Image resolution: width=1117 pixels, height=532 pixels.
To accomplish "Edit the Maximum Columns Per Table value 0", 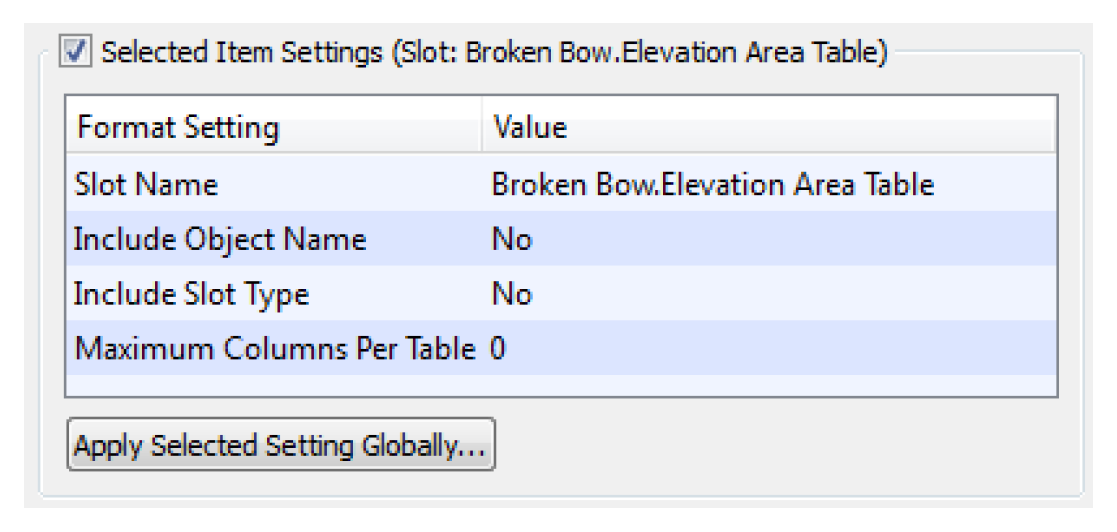I will click(498, 349).
